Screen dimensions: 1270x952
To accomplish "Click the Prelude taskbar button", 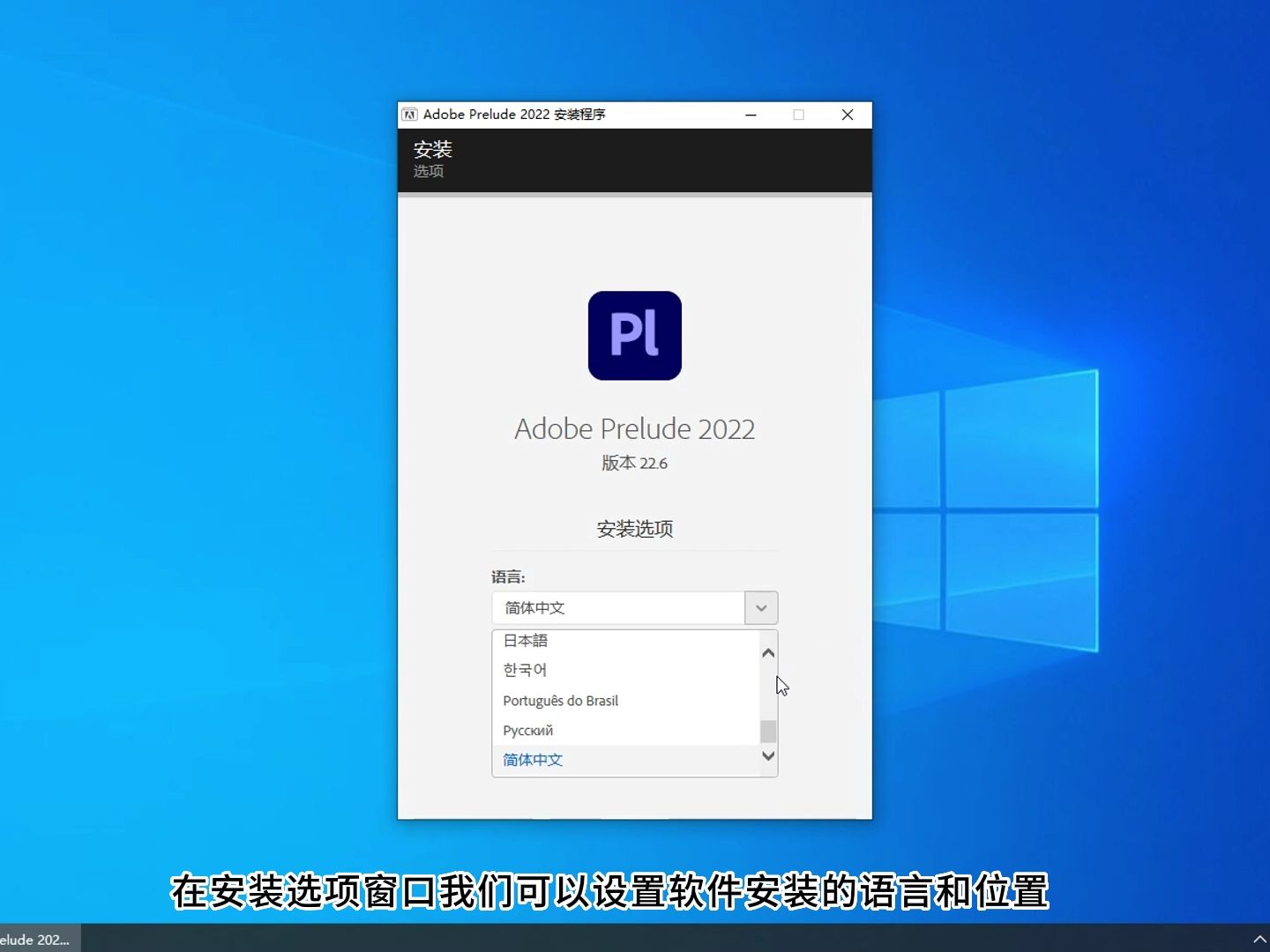I will tap(40, 939).
